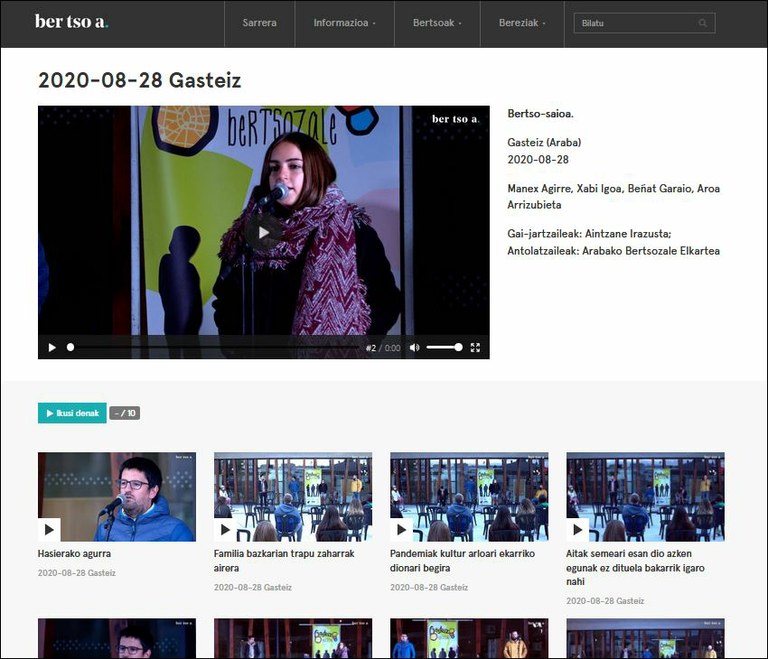768x659 pixels.
Task: Switch the video to fullscreen
Action: pyautogui.click(x=475, y=347)
